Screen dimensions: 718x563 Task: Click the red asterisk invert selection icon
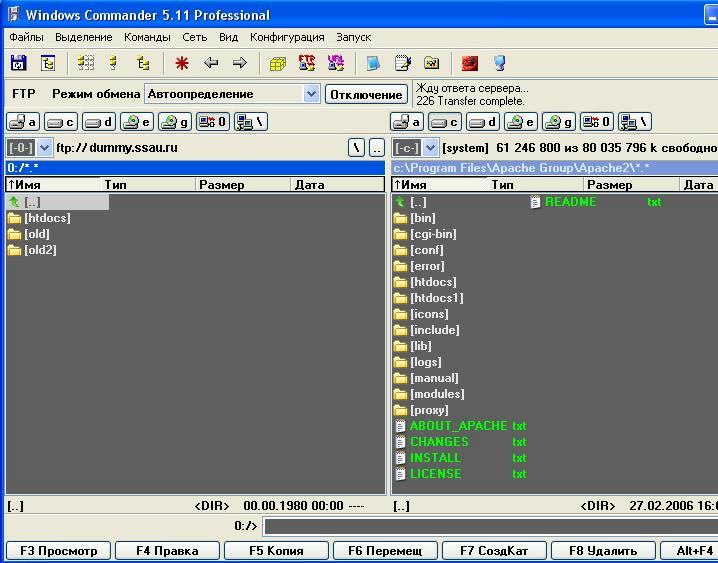pos(182,63)
